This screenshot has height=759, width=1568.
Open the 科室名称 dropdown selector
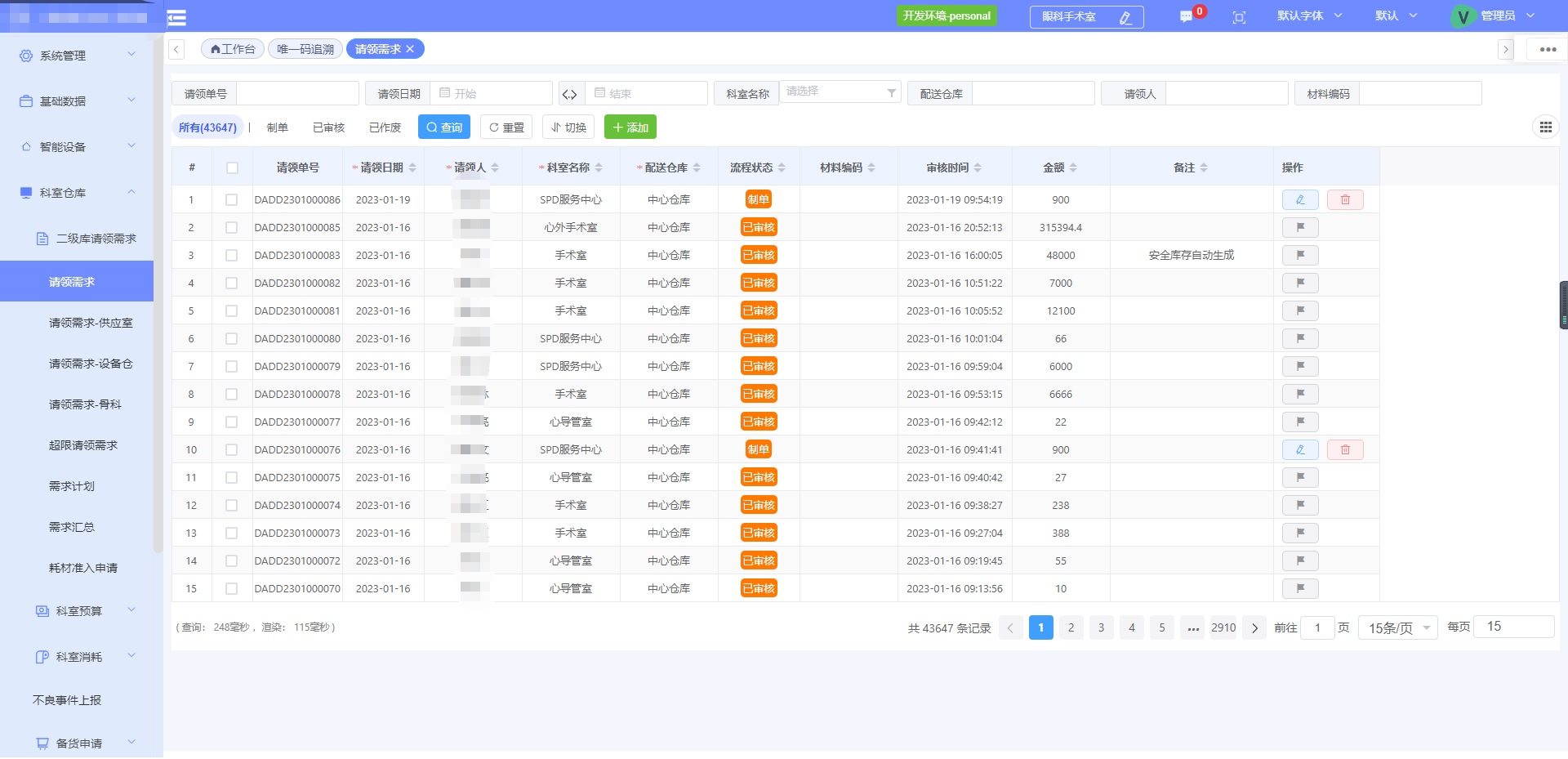click(x=840, y=92)
